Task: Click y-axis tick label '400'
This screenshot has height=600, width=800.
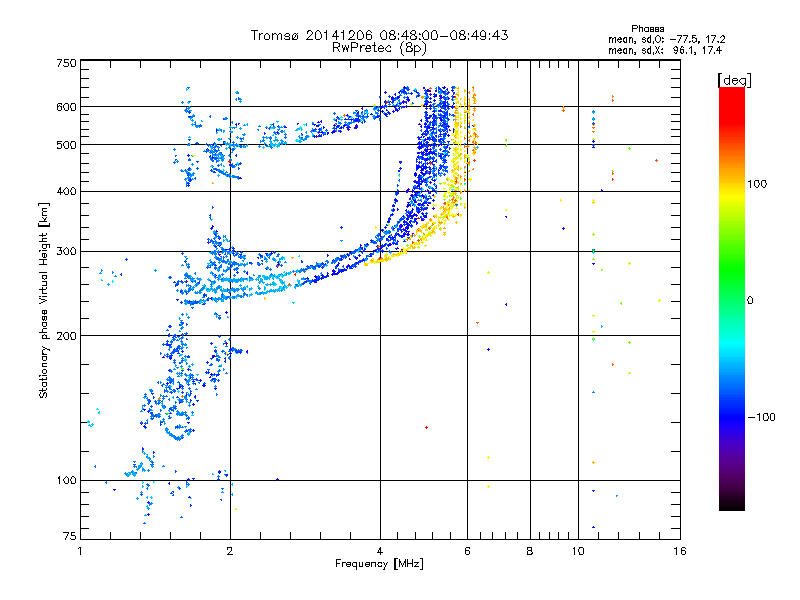Action: [66, 192]
